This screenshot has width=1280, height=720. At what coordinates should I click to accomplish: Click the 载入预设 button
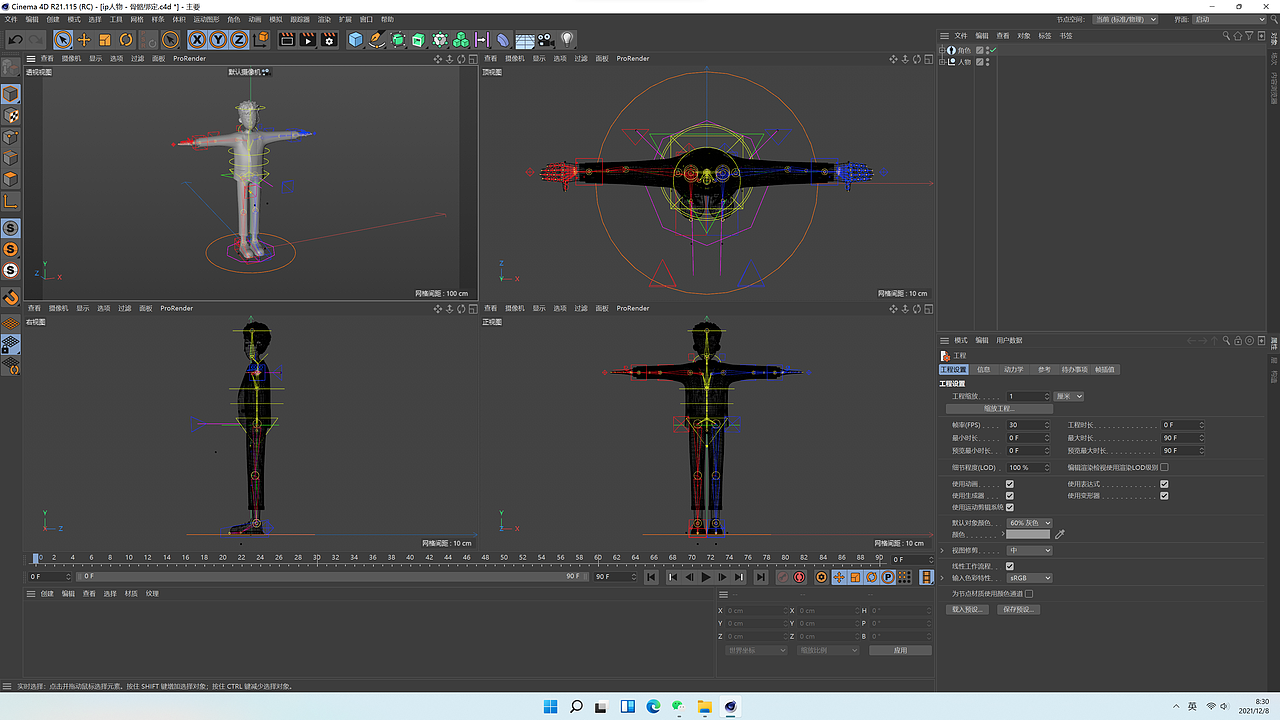[966, 609]
